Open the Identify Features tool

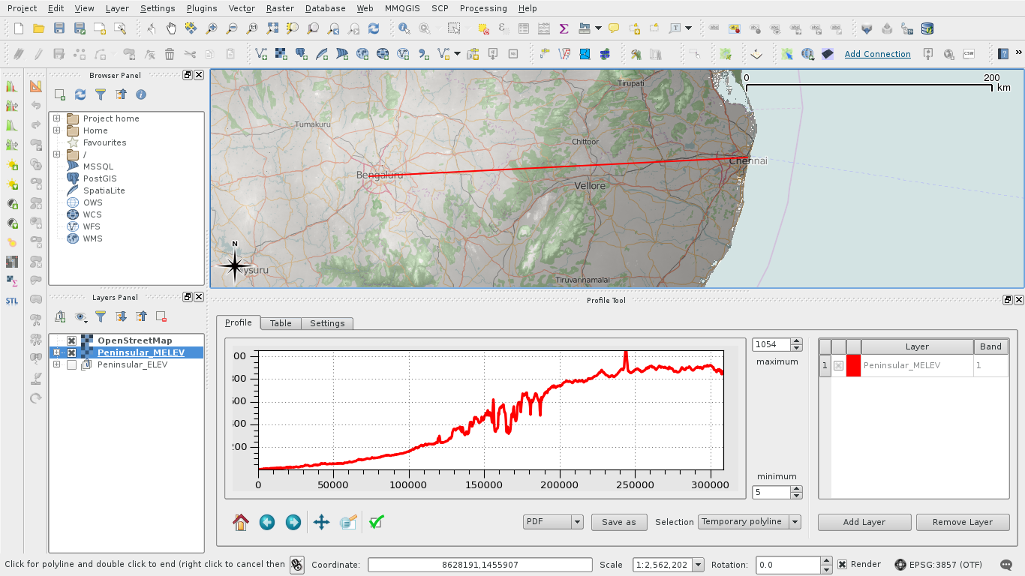point(404,29)
